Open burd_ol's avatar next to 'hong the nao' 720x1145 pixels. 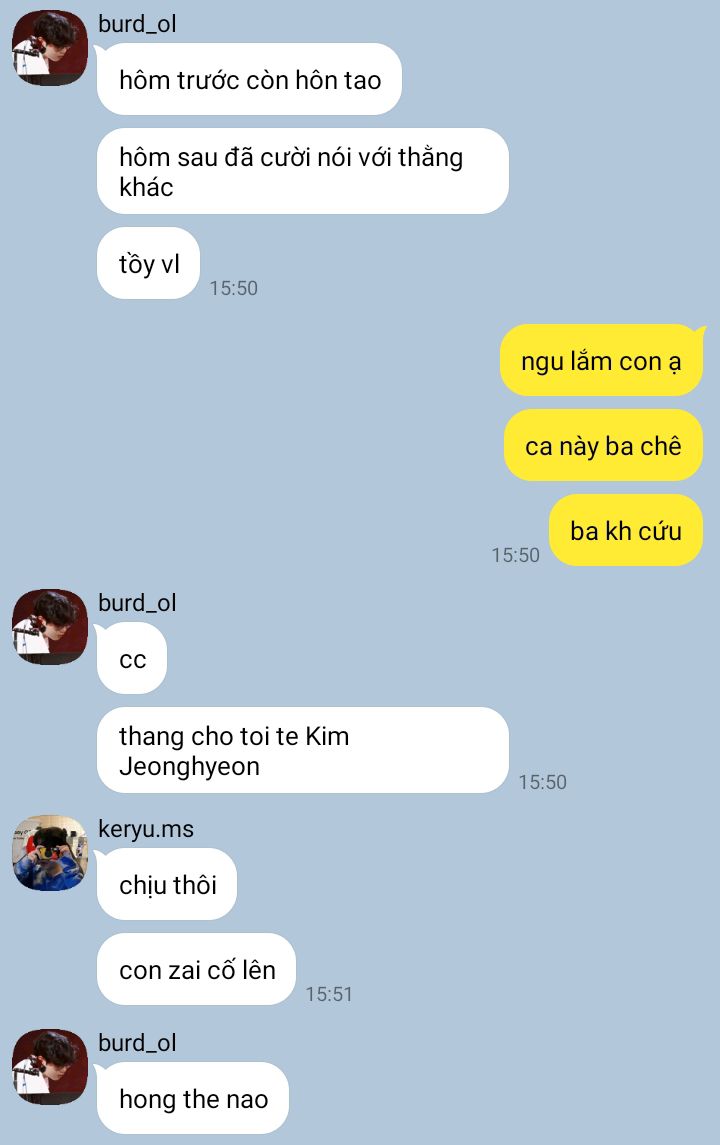tap(50, 1067)
